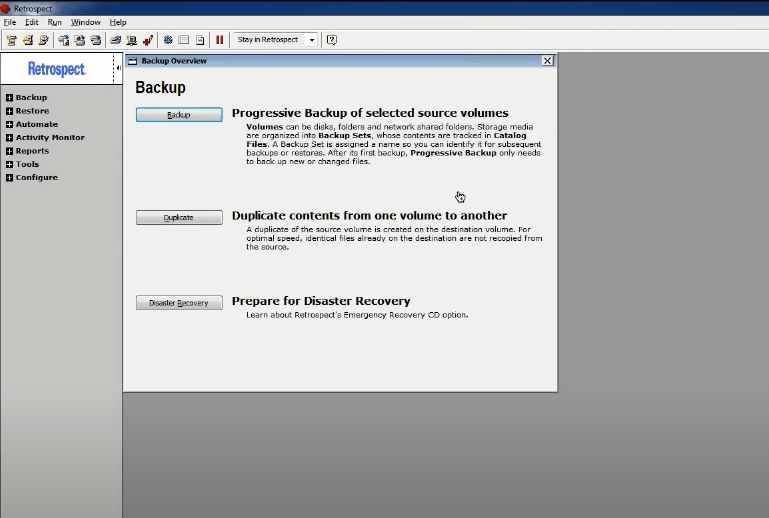Select Activity Monitor in the sidebar
Viewport: 769px width, 518px height.
pyautogui.click(x=50, y=137)
